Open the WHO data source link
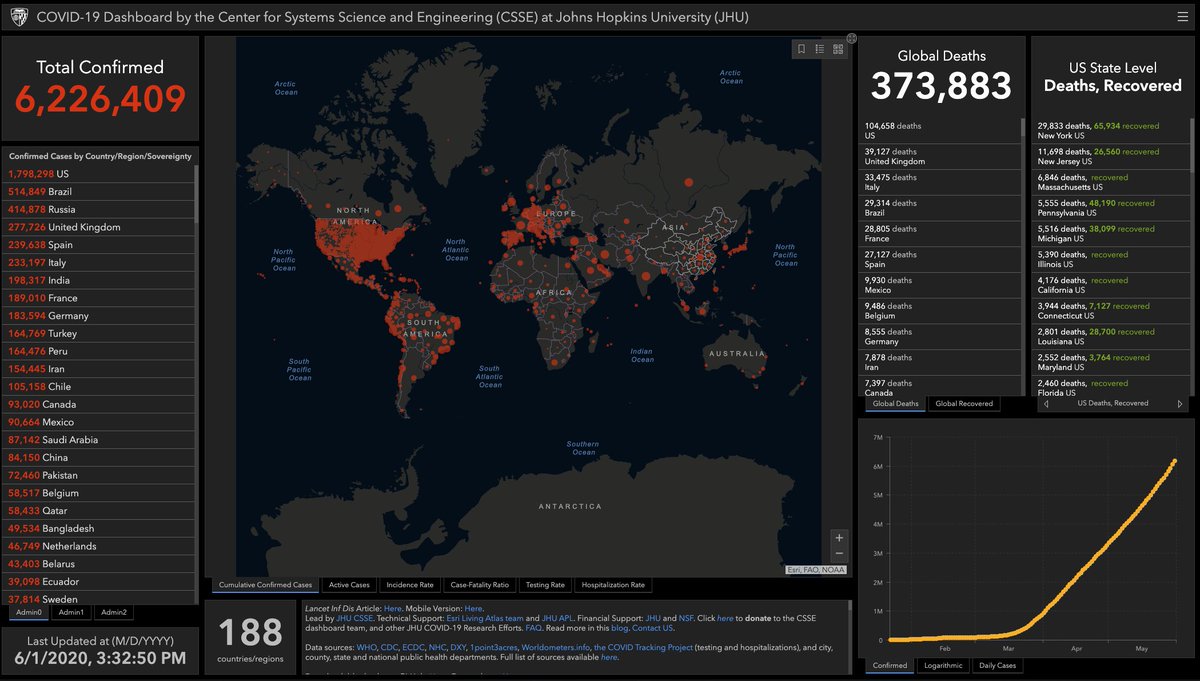This screenshot has width=1200, height=681. [366, 647]
